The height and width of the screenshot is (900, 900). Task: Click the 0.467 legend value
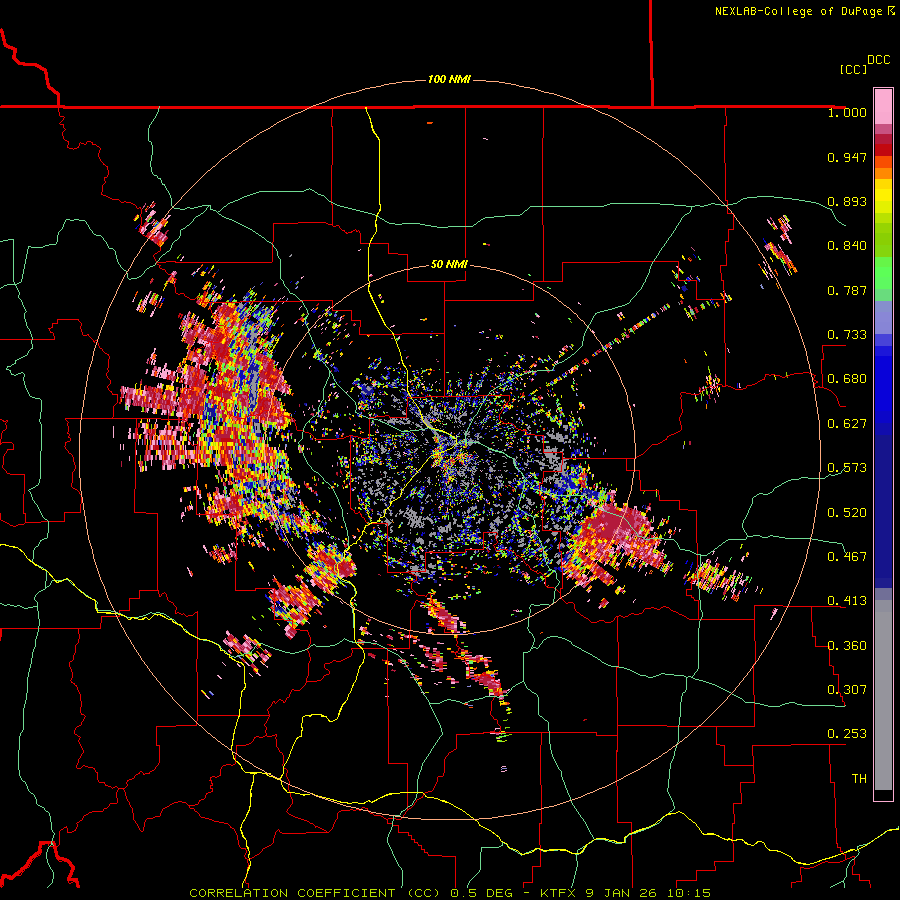pyautogui.click(x=847, y=557)
